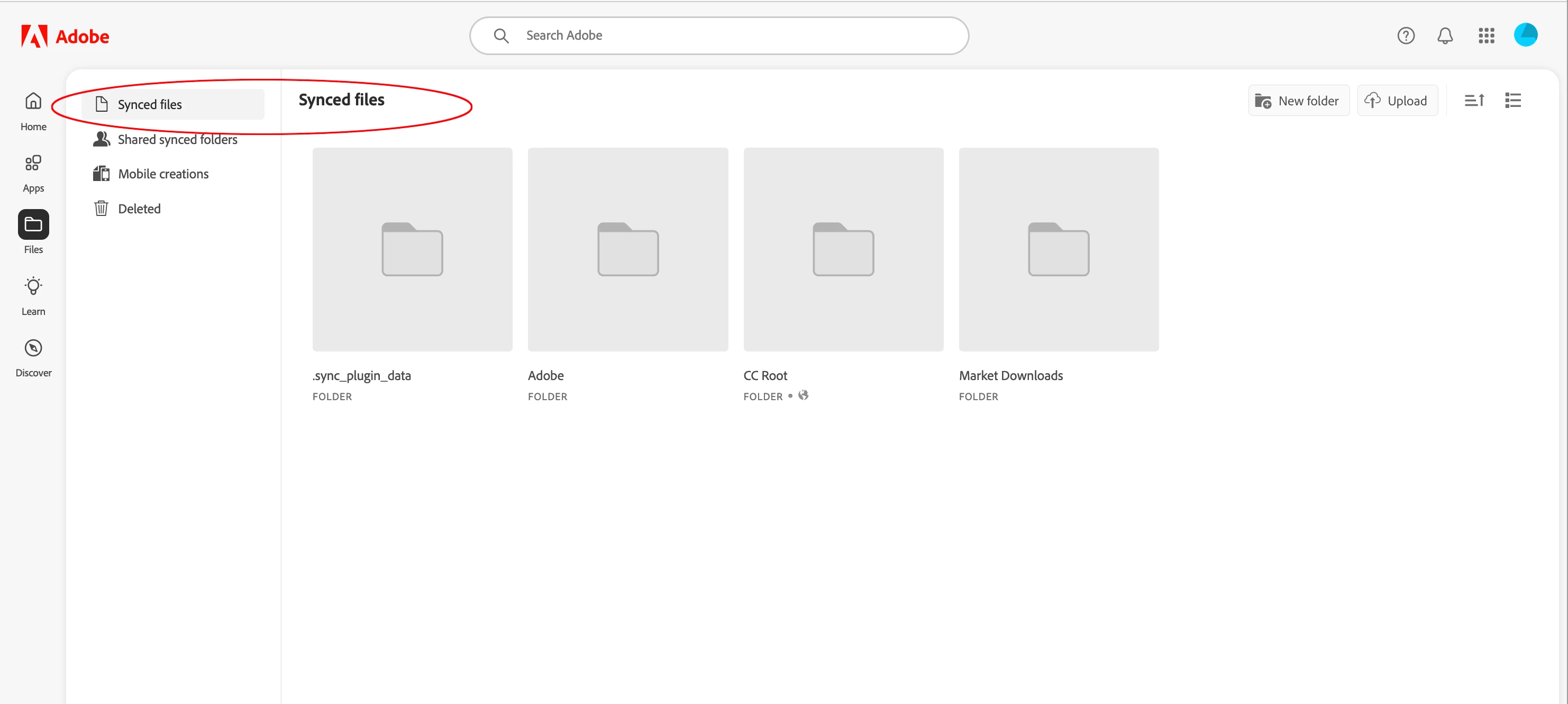
Task: Open the Discover compass icon
Action: coord(33,356)
